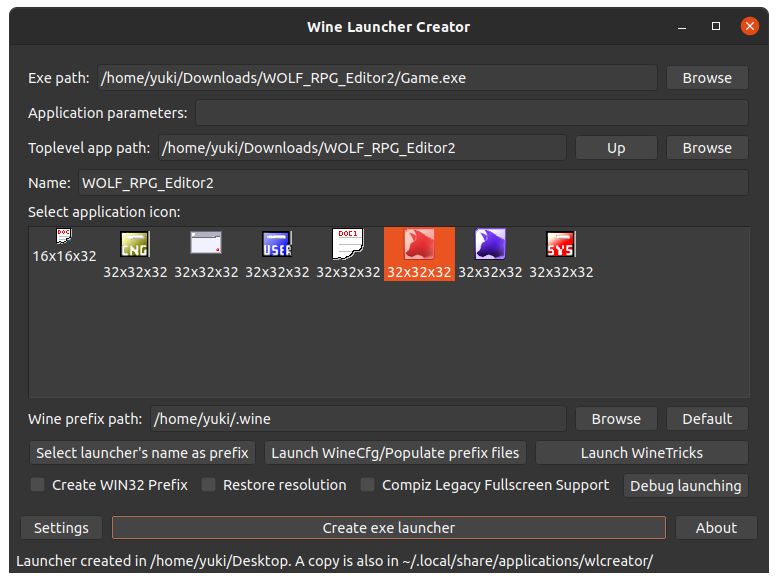The image size is (778, 582).
Task: Select the small 16x16x32 DOC icon
Action: click(x=64, y=247)
